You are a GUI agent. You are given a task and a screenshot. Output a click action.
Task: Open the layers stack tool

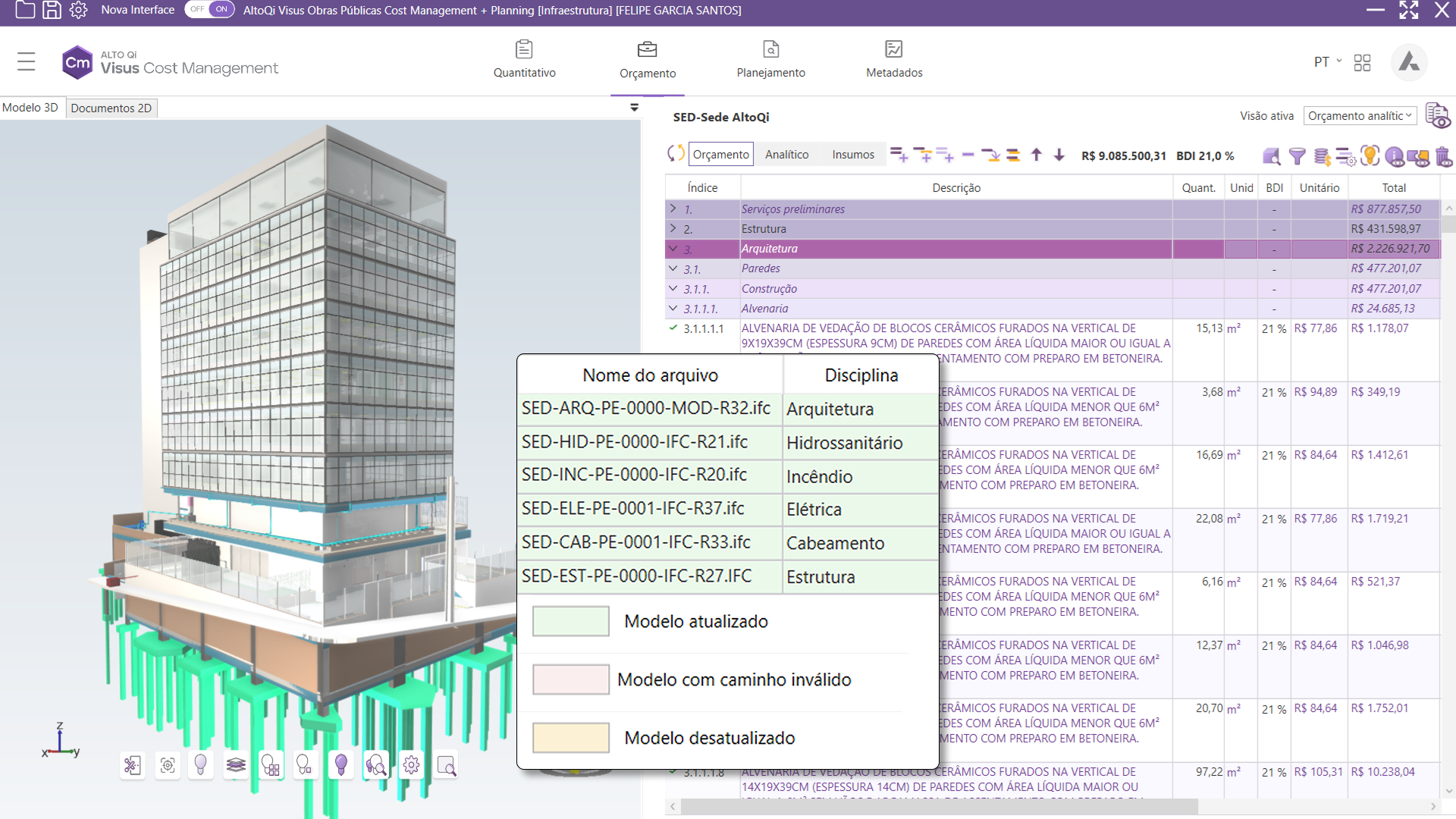pos(236,765)
